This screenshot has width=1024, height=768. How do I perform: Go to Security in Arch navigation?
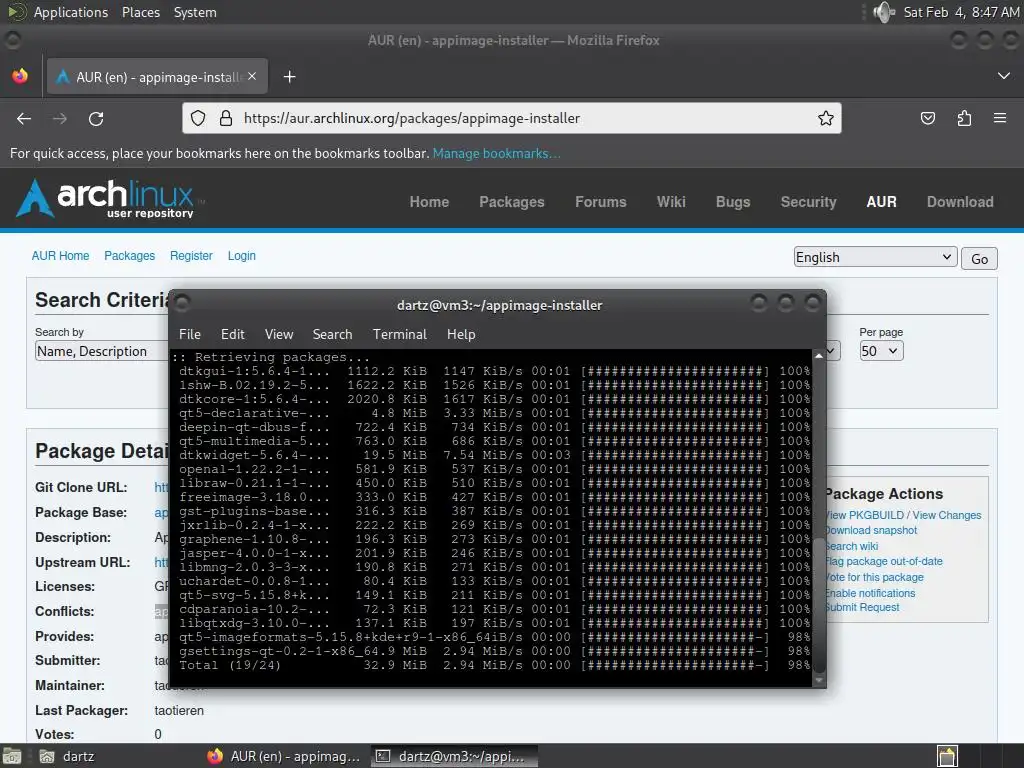pyautogui.click(x=808, y=202)
